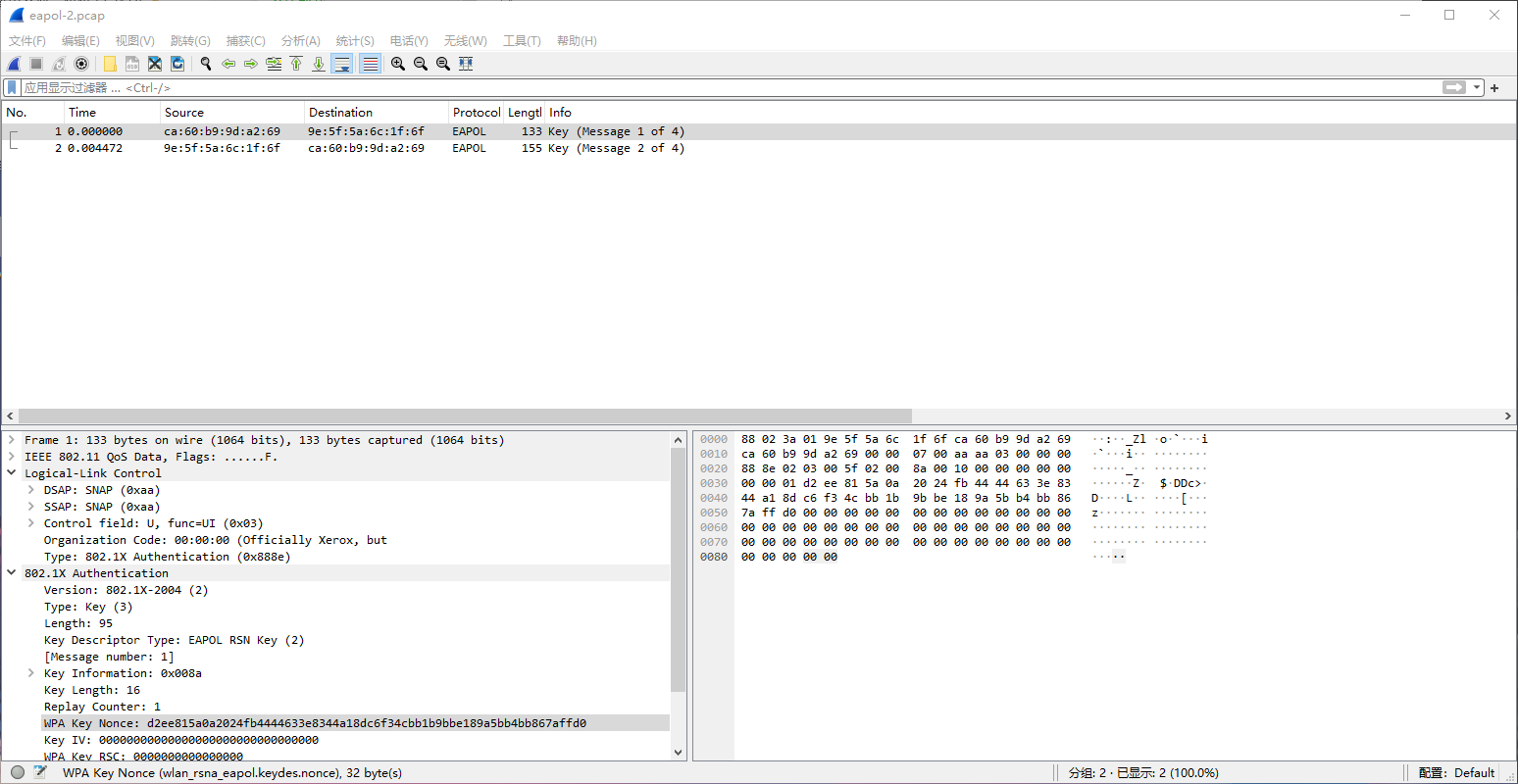Open the 统计(S) menu

pyautogui.click(x=355, y=40)
